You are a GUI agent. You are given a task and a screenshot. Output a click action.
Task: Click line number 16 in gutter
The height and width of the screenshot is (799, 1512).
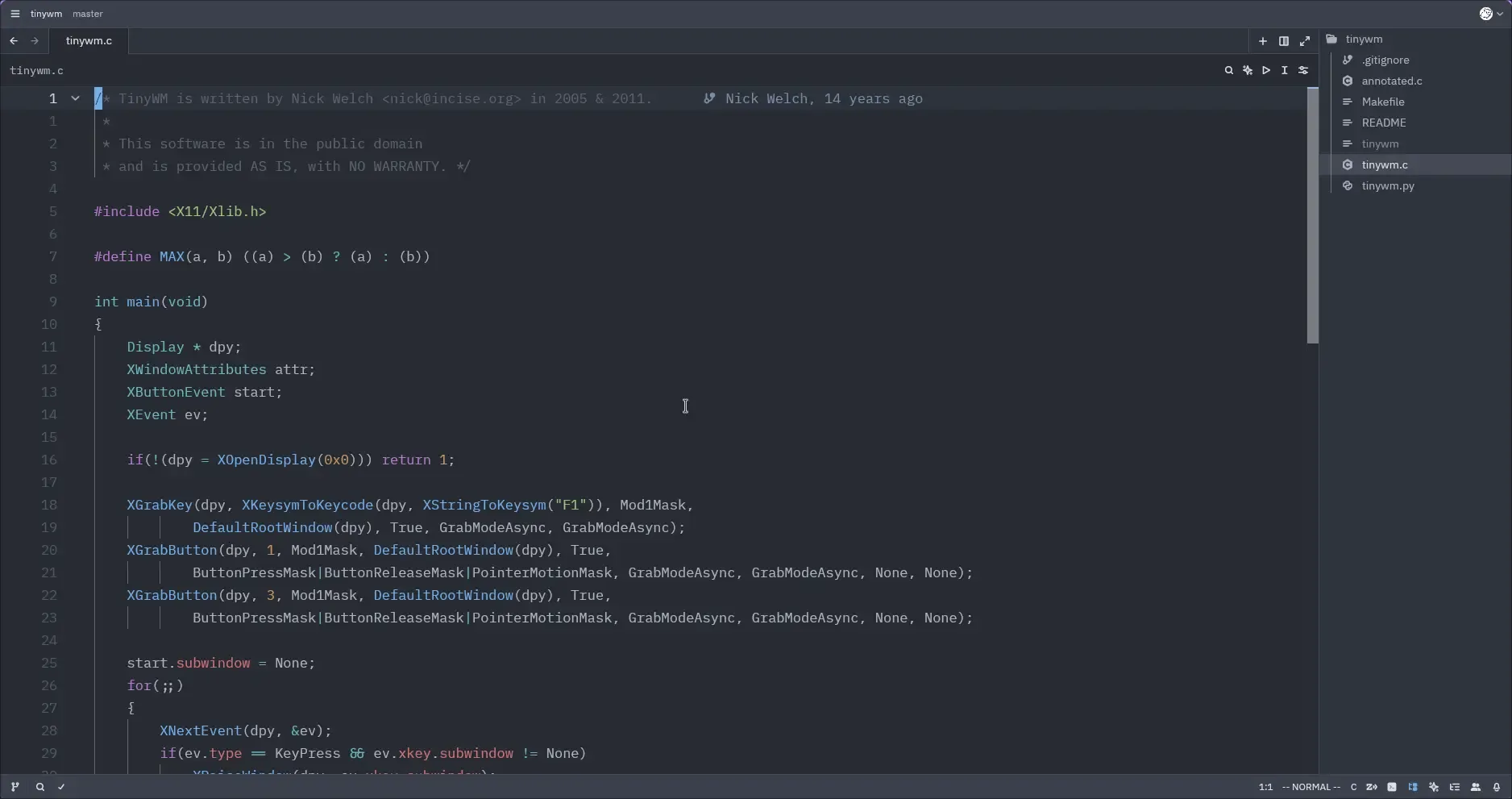click(x=49, y=460)
